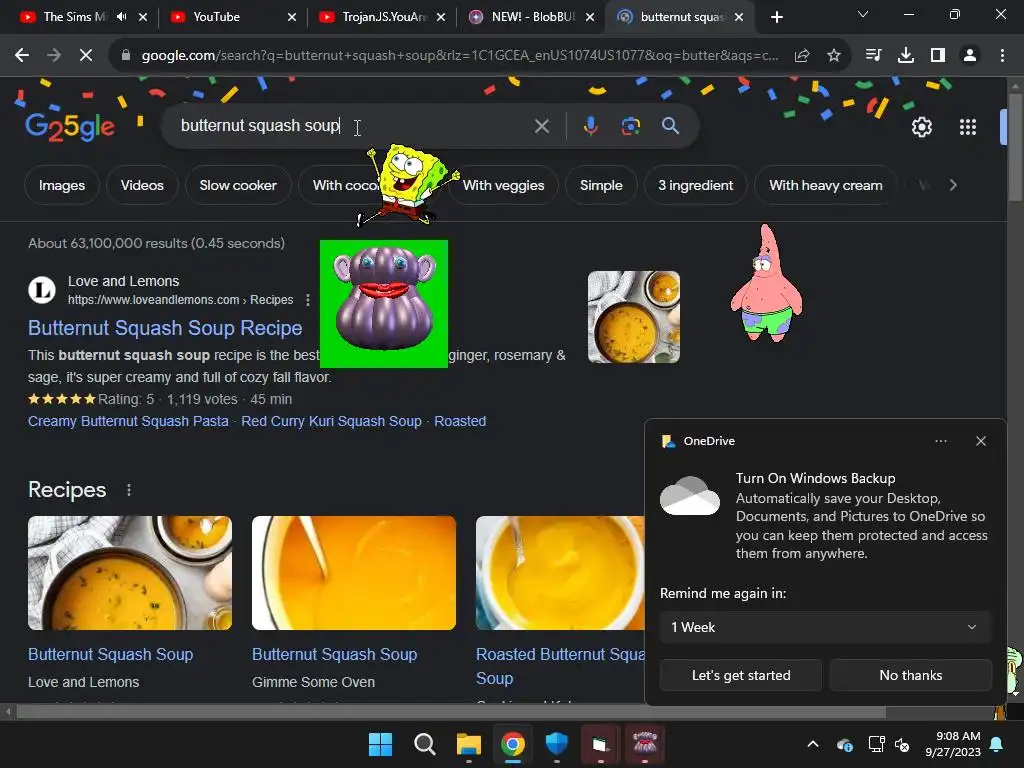This screenshot has width=1024, height=768.
Task: Click Let's get started in OneDrive
Action: pyautogui.click(x=741, y=675)
